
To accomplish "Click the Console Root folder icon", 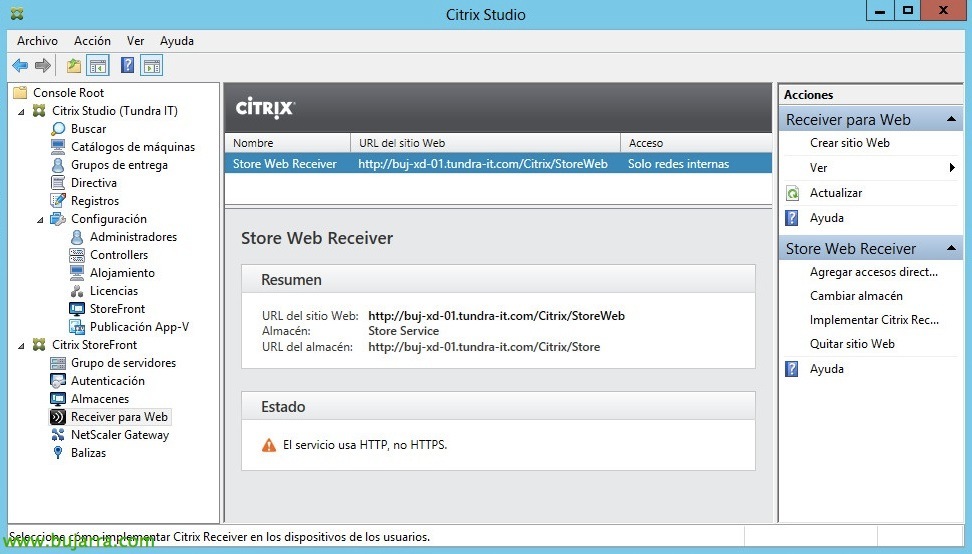I will [x=20, y=92].
